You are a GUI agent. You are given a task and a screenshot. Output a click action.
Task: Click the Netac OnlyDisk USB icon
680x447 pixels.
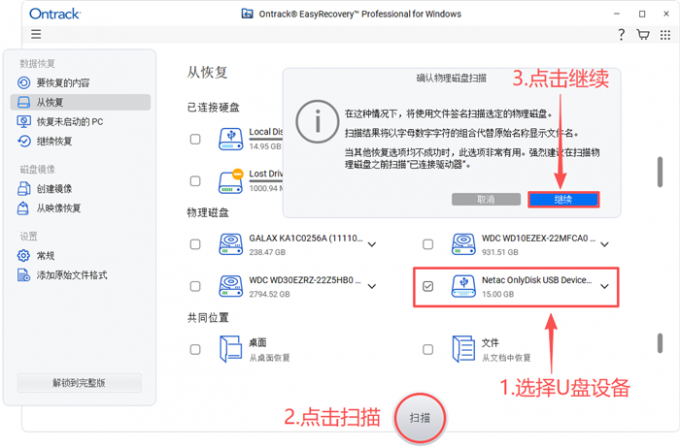[x=464, y=286]
